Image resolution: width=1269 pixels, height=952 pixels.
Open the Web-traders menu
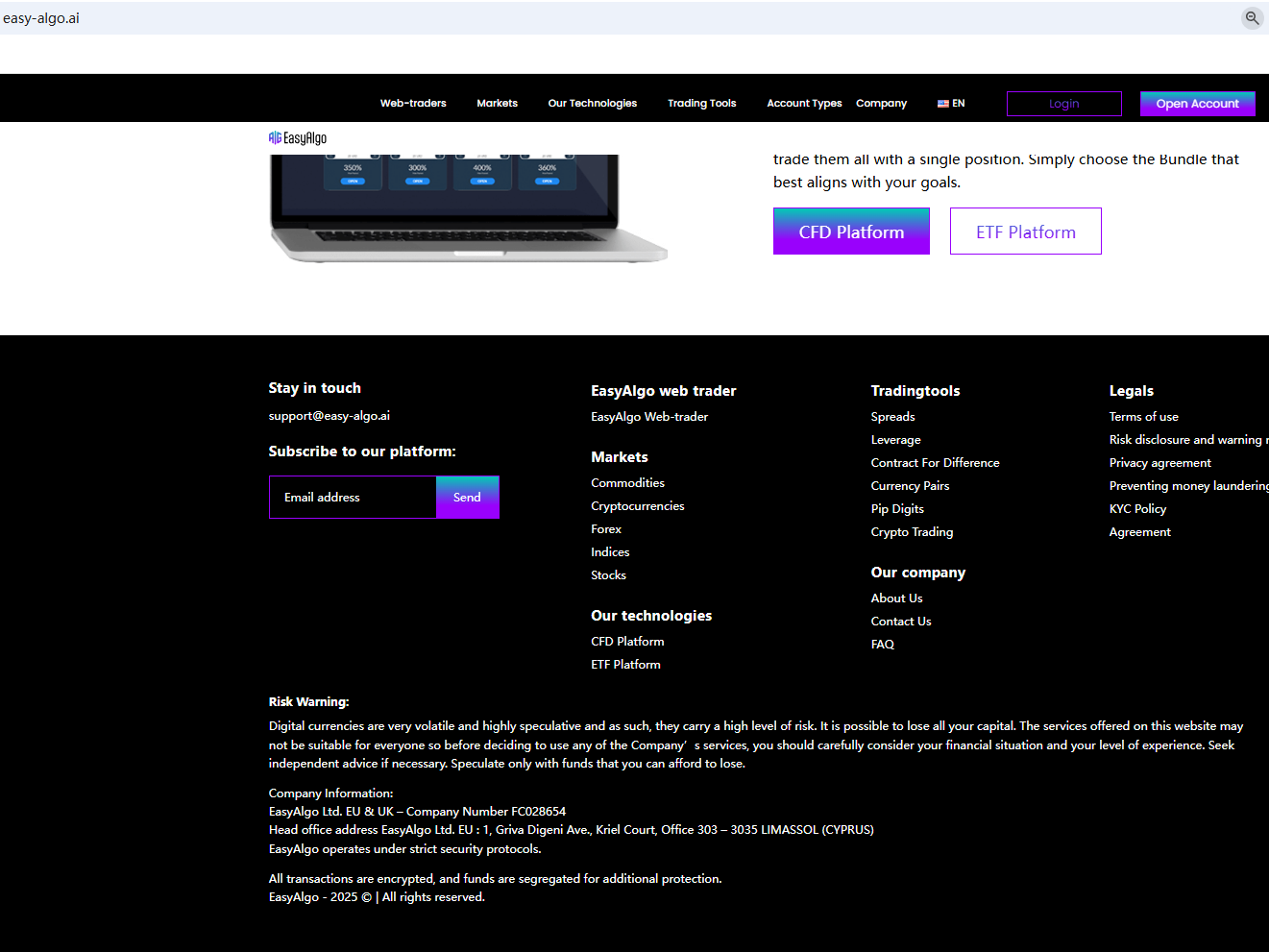(x=413, y=104)
